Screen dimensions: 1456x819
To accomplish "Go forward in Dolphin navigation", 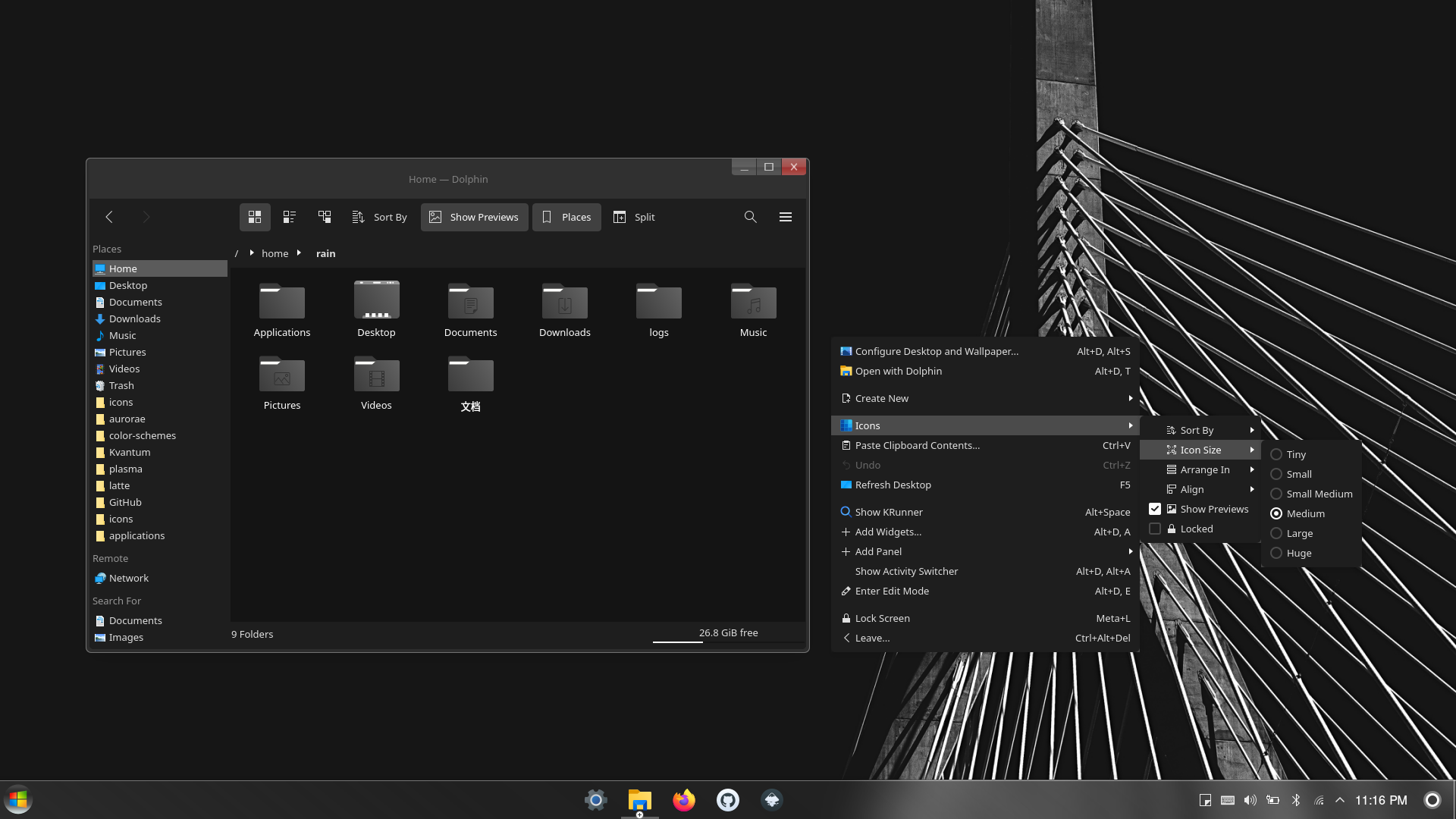I will pos(146,217).
